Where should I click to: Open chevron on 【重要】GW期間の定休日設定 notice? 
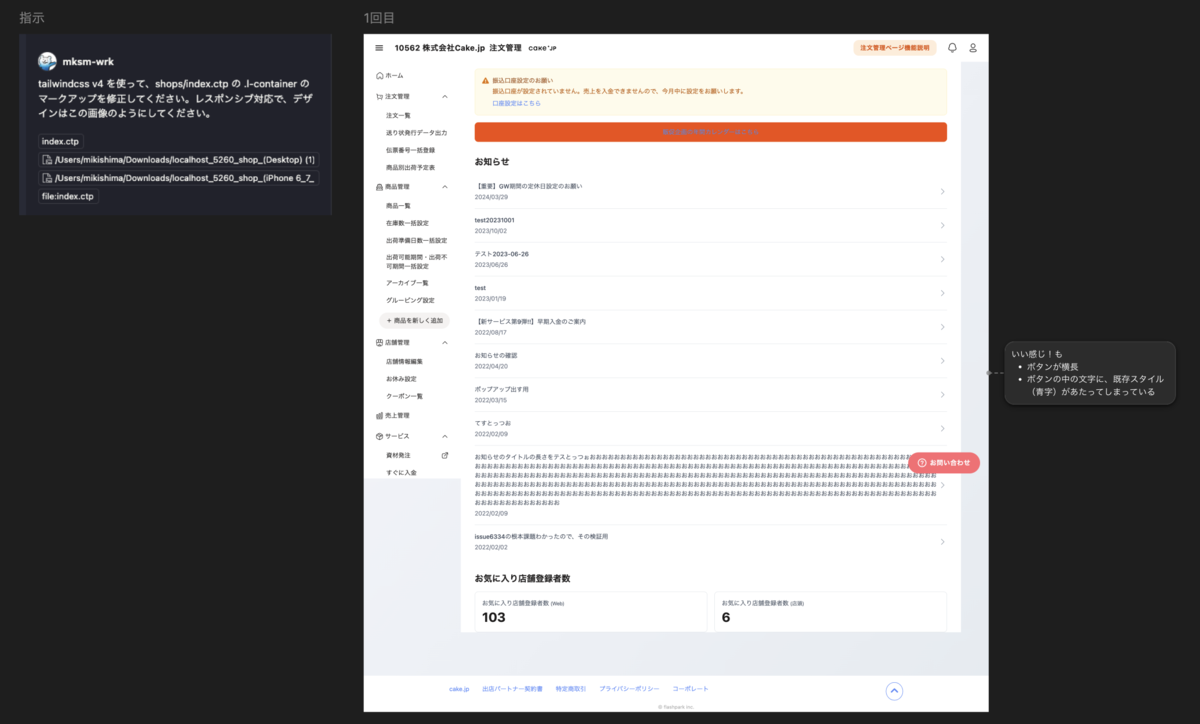coord(942,192)
